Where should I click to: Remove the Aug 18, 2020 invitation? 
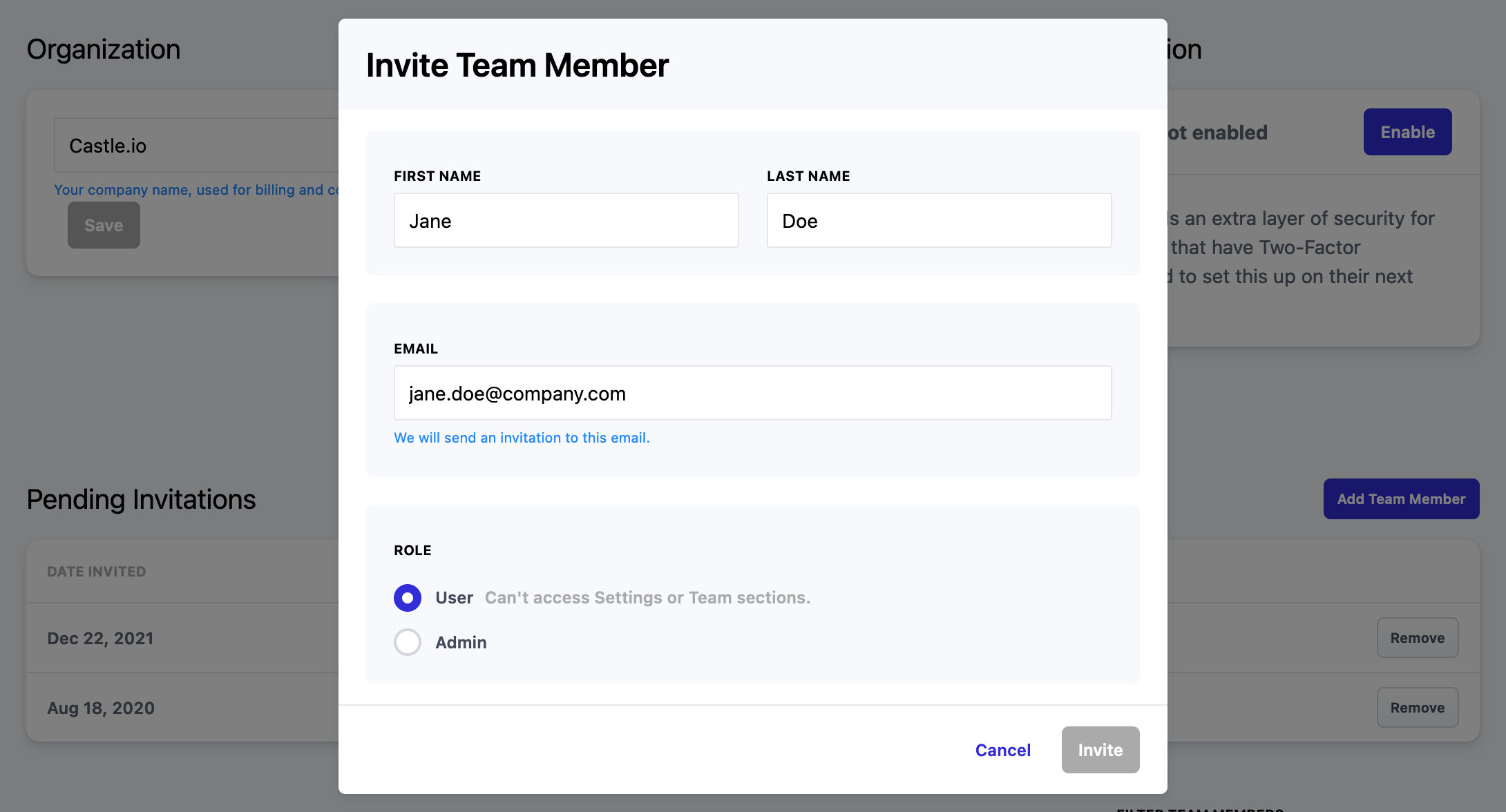[x=1417, y=708]
